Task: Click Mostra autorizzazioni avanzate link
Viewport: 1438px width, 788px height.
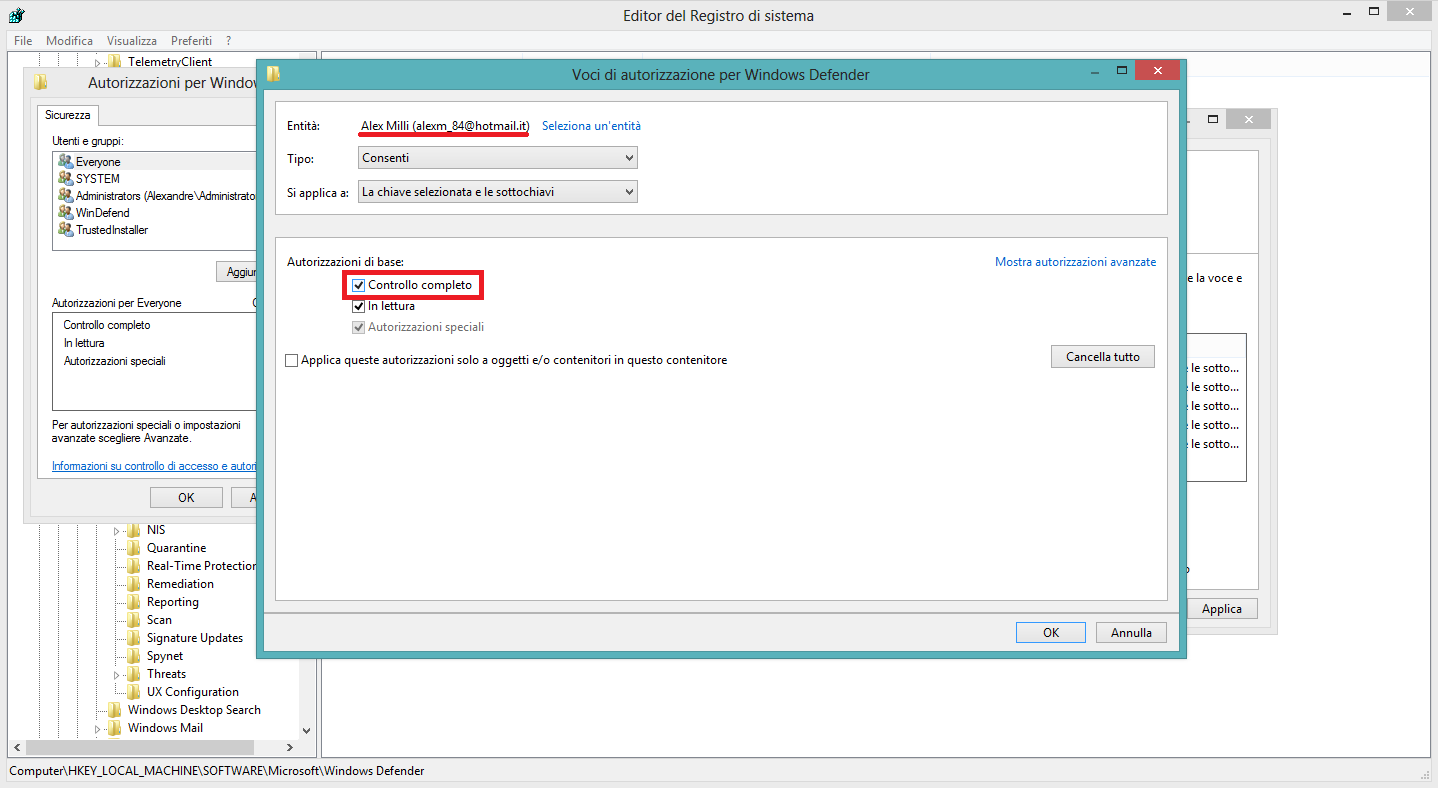Action: coord(1075,262)
